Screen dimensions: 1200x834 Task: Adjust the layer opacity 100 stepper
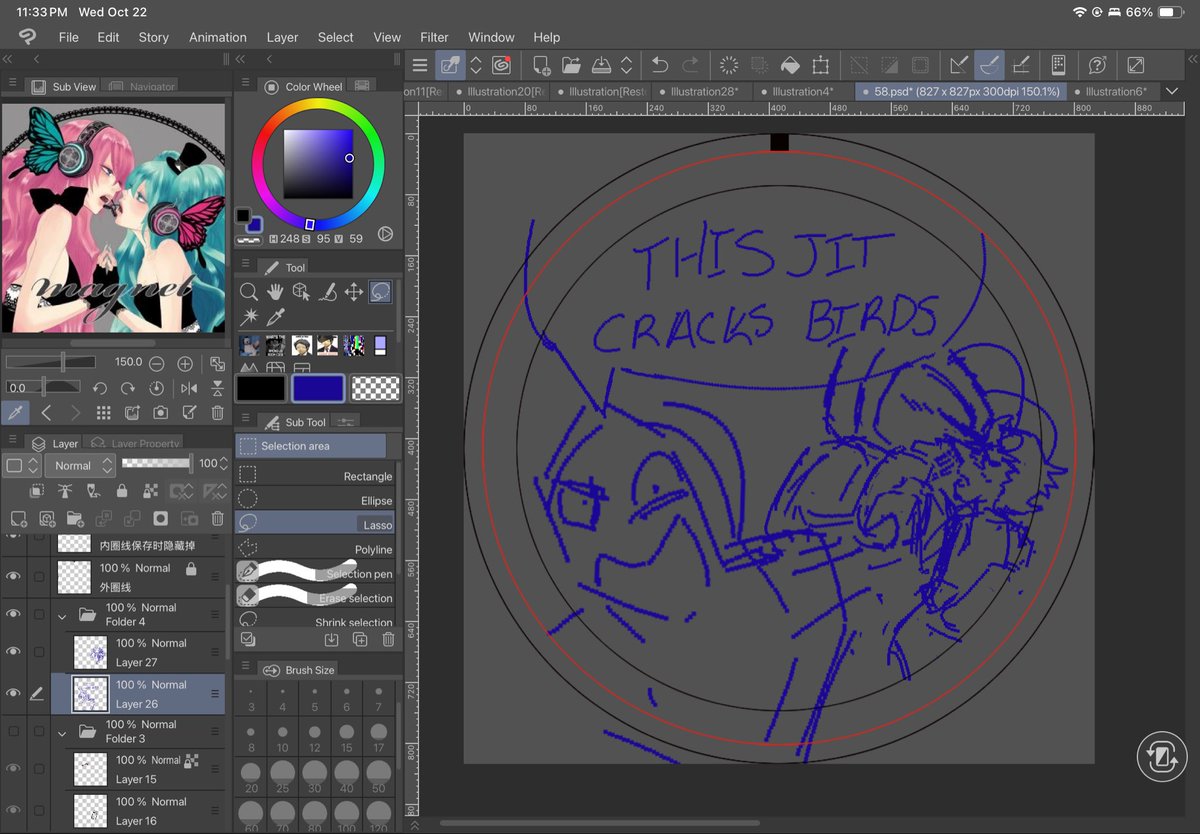pos(223,465)
